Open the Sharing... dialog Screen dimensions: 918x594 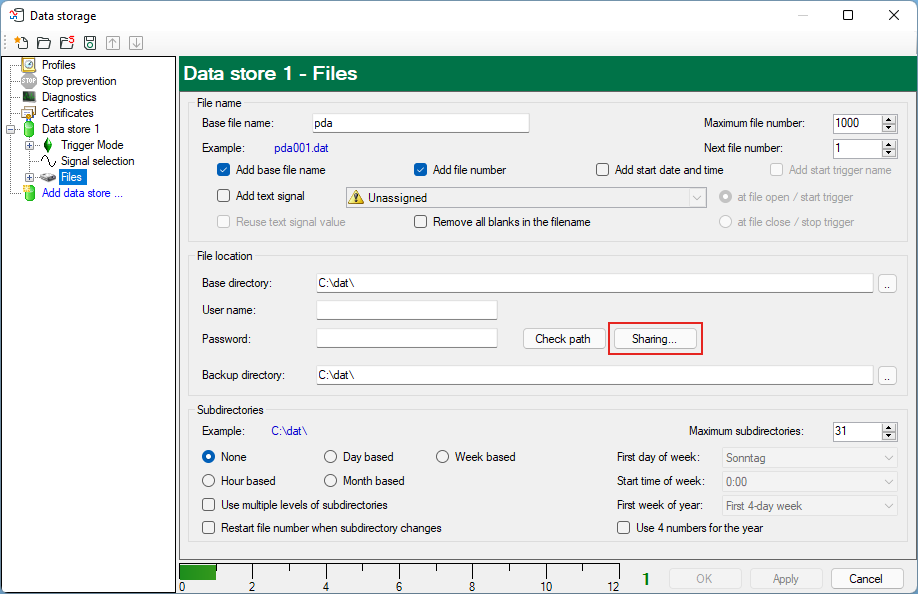654,339
